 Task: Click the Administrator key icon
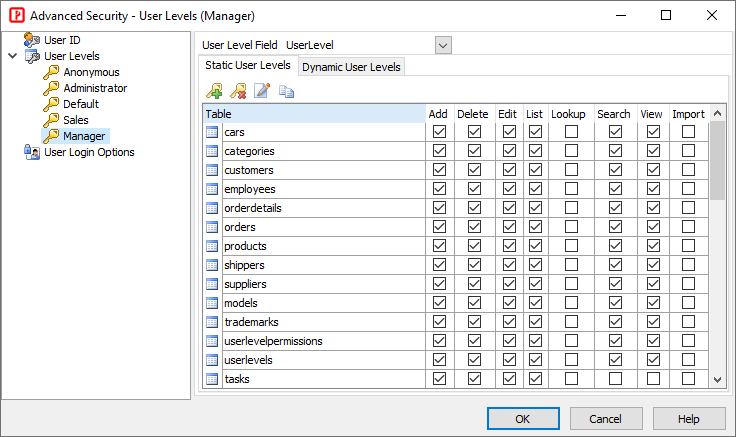pyautogui.click(x=51, y=88)
